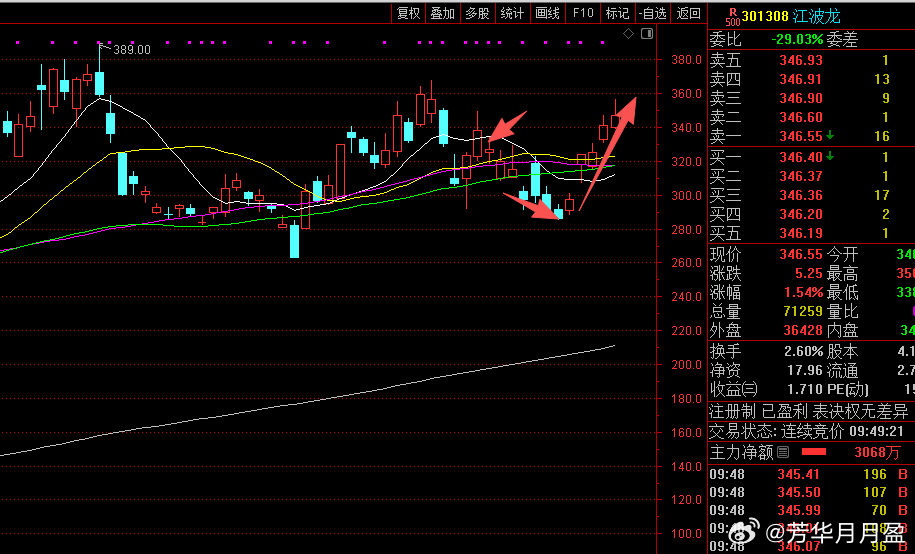Screen dimensions: 915x554
Task: Select 卖二 price 346.60
Action: [801, 117]
